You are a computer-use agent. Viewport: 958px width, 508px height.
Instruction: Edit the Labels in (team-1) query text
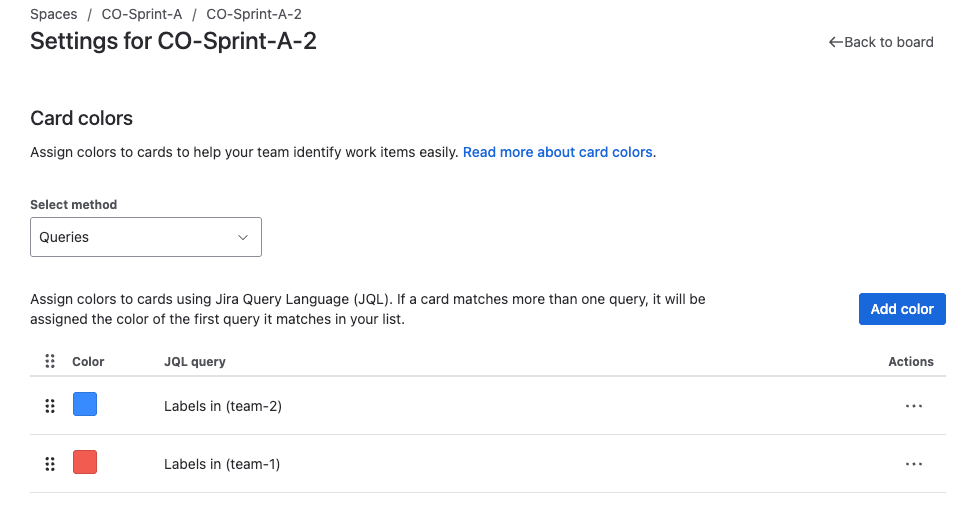tap(222, 464)
